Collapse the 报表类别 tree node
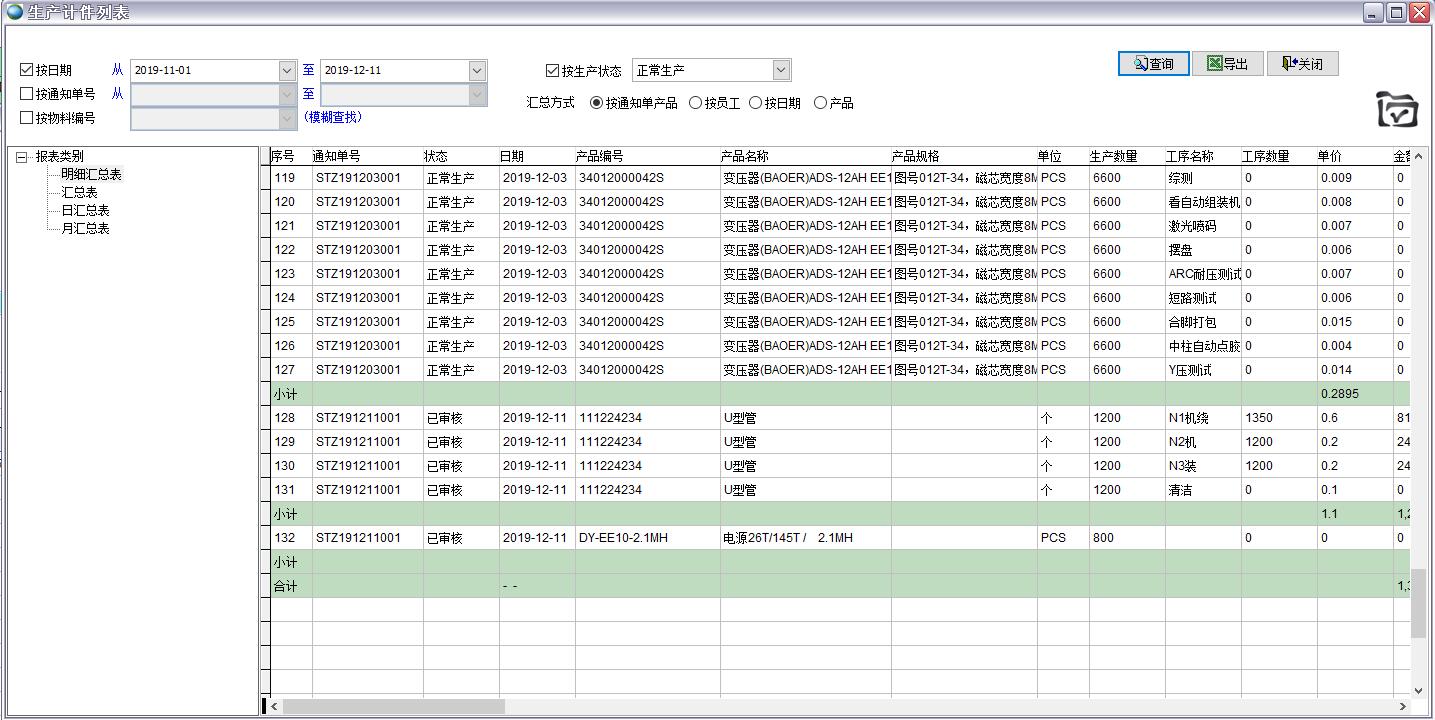The height and width of the screenshot is (720, 1435). point(22,157)
